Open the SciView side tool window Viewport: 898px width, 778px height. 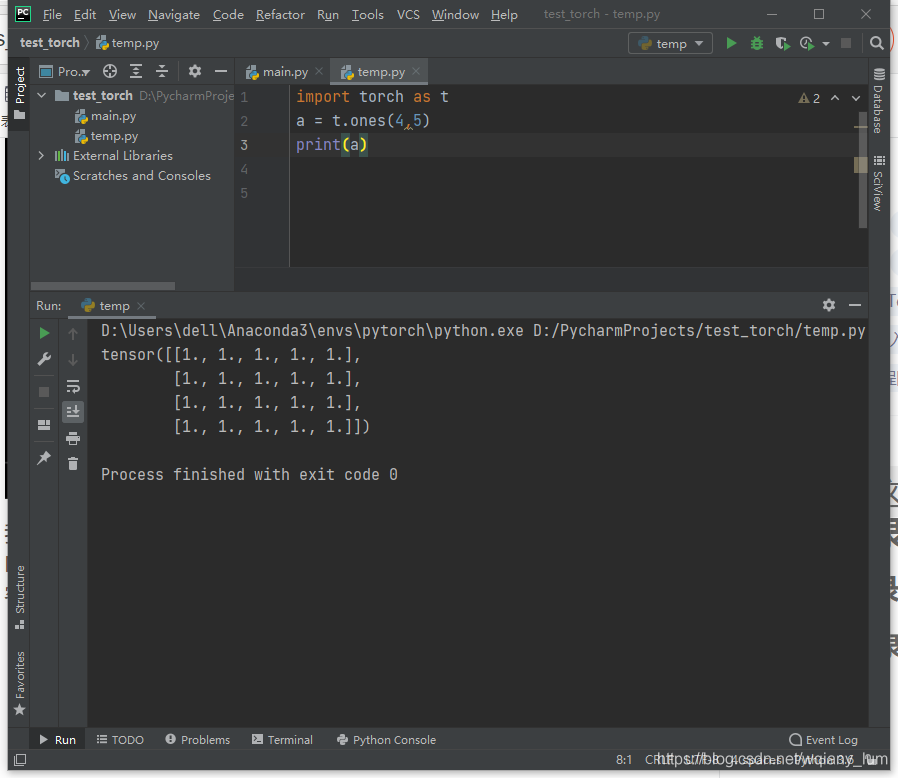pos(879,183)
